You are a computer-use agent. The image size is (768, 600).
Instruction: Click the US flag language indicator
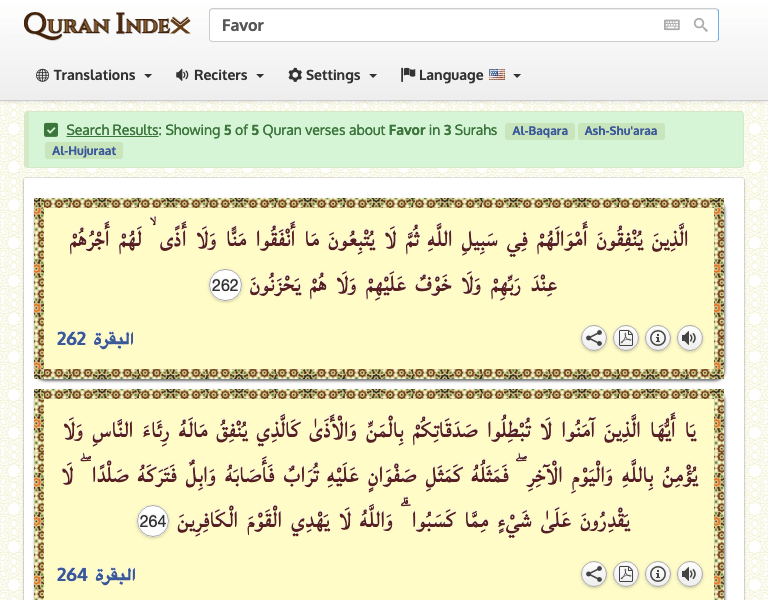[497, 74]
